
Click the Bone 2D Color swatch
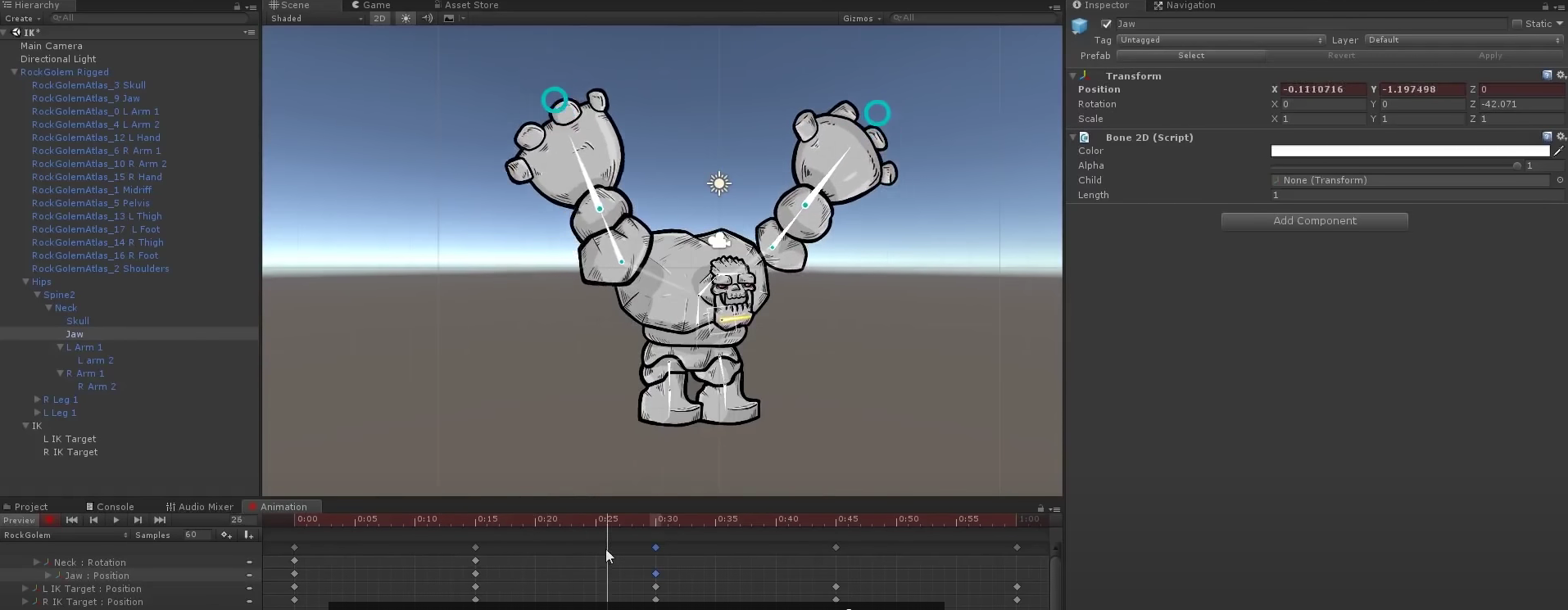(1410, 151)
